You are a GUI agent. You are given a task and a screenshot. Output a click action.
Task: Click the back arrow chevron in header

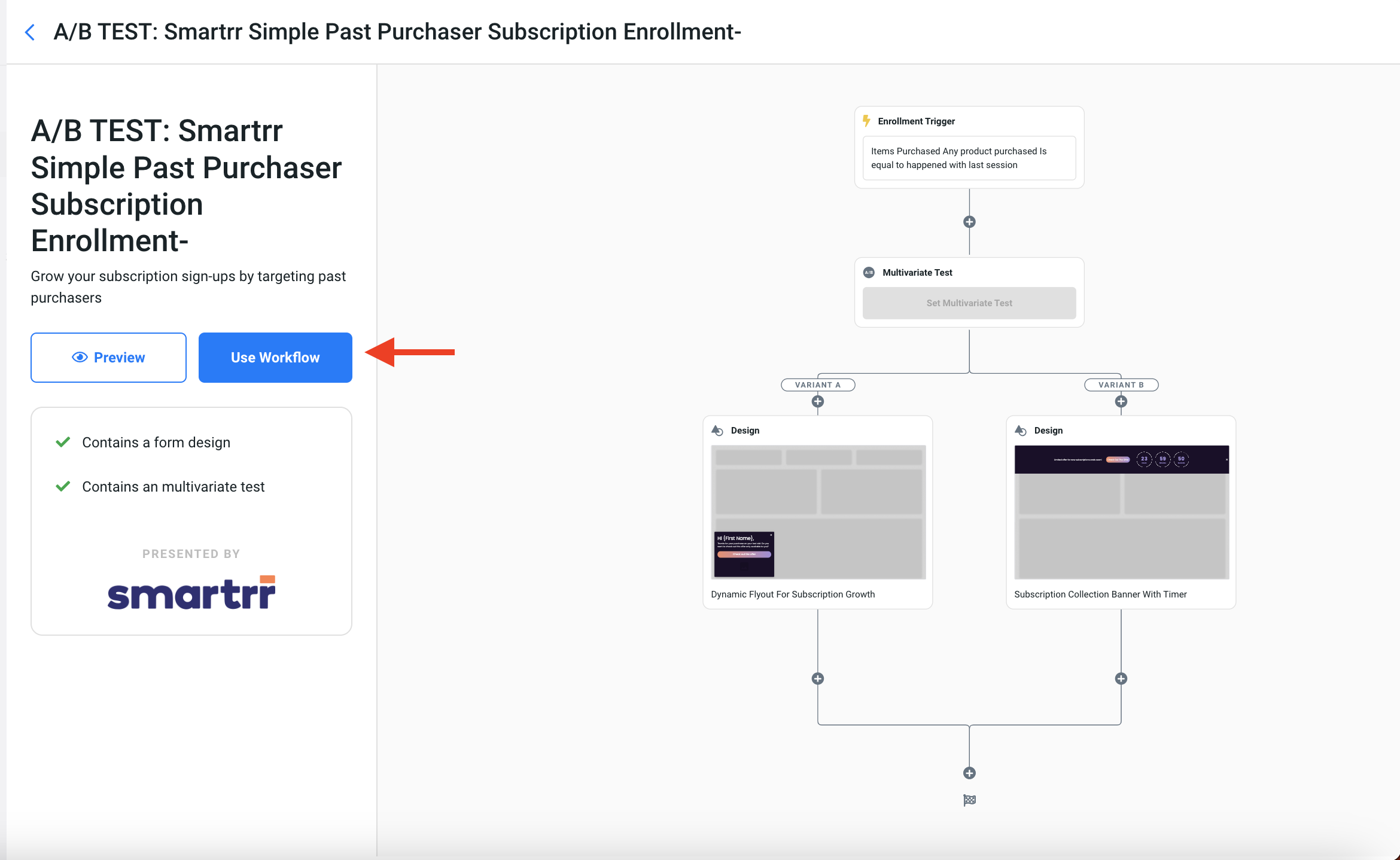tap(30, 32)
